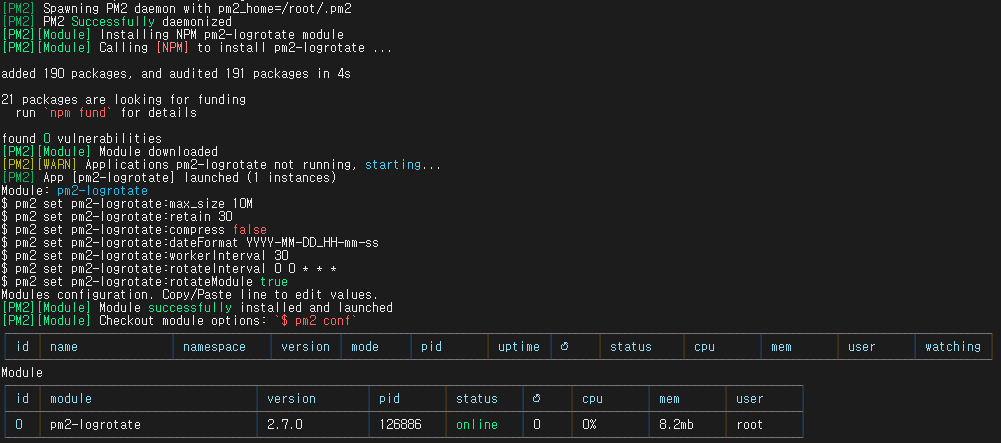
Task: Click the 'added 190 packages' line
Action: [176, 74]
